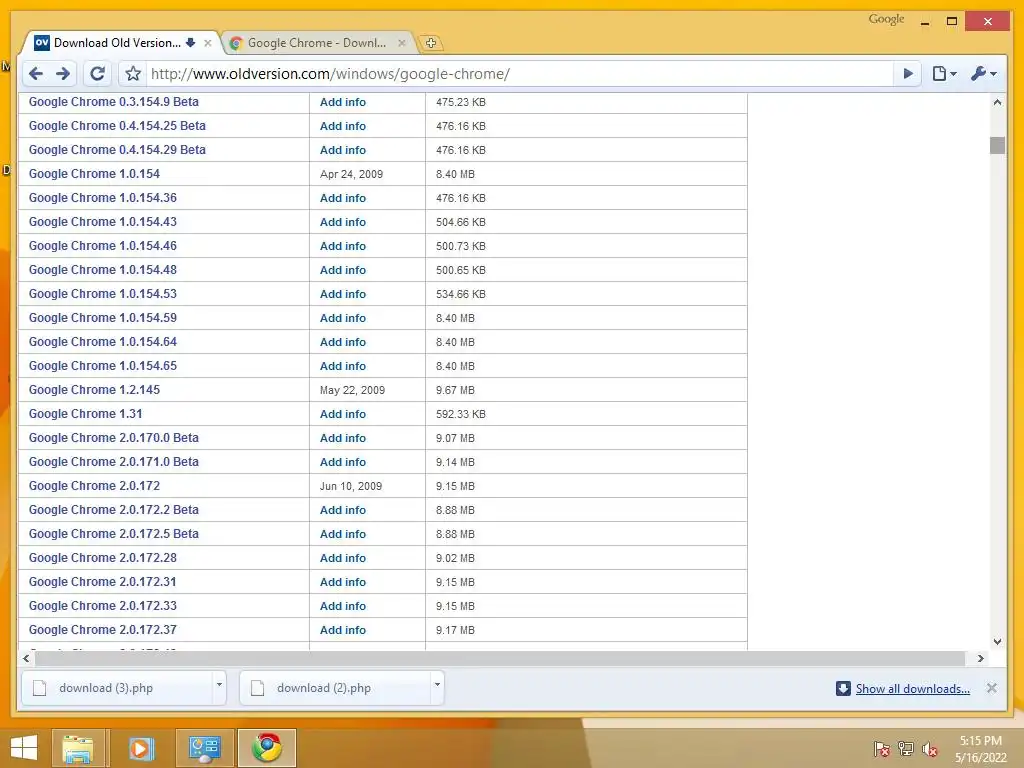Click Show all downloads link

point(912,689)
